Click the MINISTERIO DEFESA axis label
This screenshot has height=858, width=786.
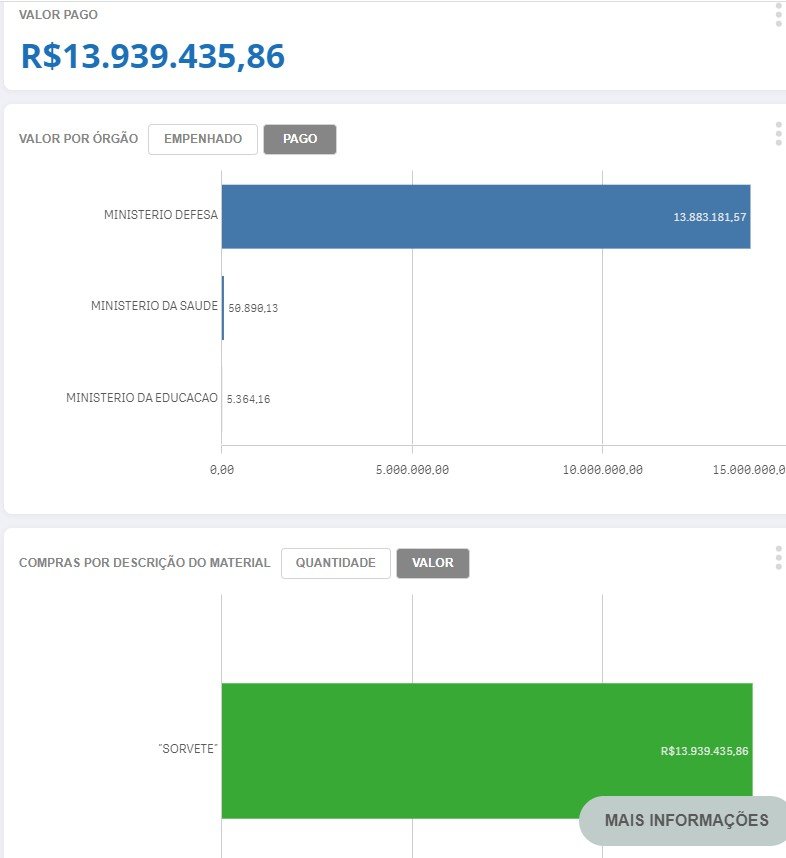tap(161, 214)
